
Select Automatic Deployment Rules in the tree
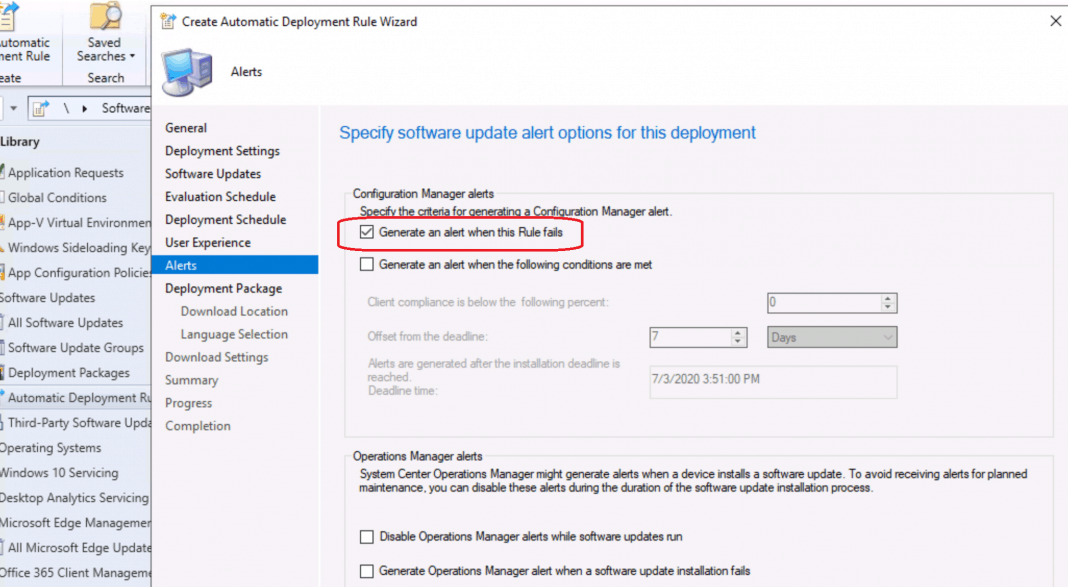tap(78, 398)
